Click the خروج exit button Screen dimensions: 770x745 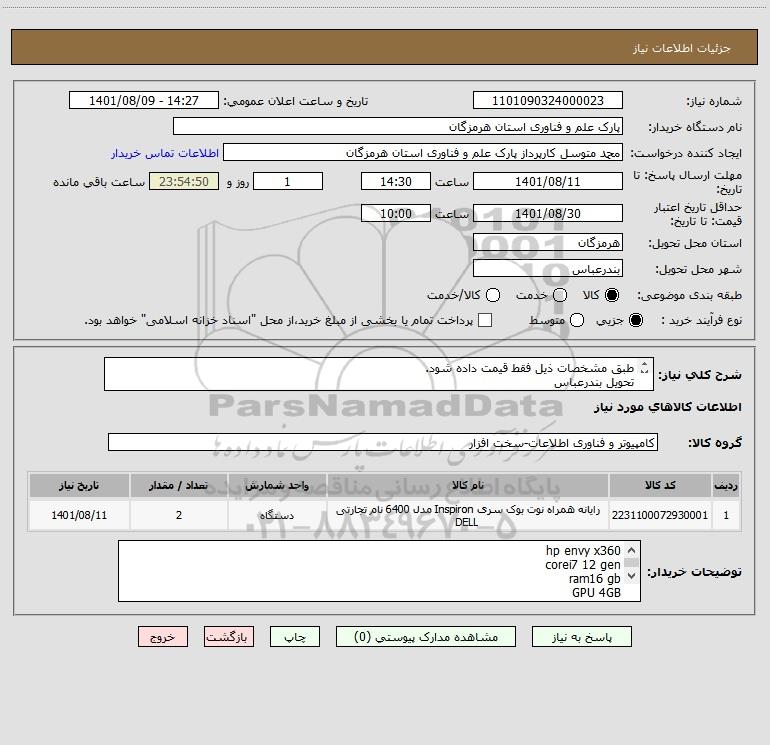(x=163, y=637)
